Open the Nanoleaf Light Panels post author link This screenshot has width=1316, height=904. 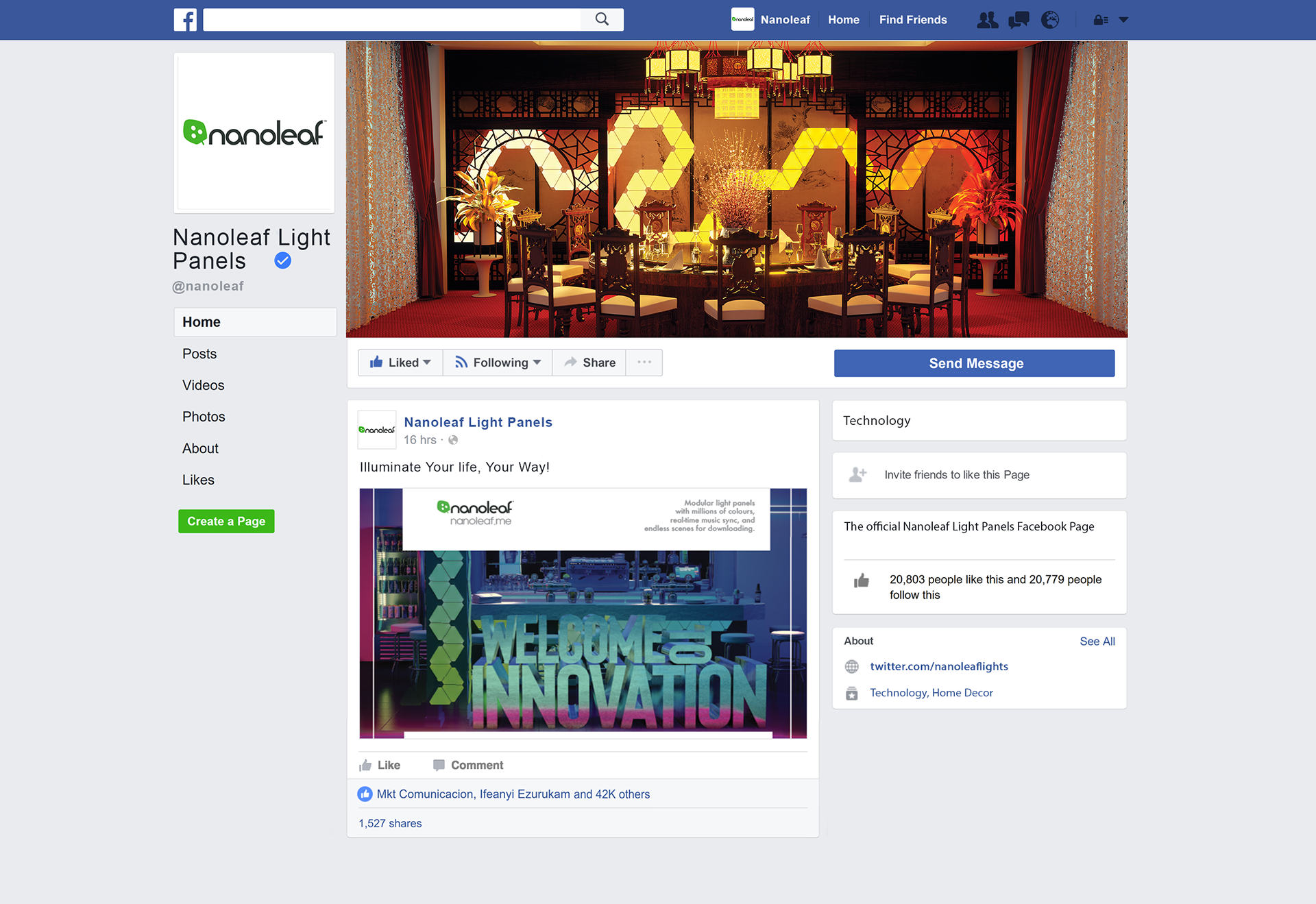(x=478, y=422)
